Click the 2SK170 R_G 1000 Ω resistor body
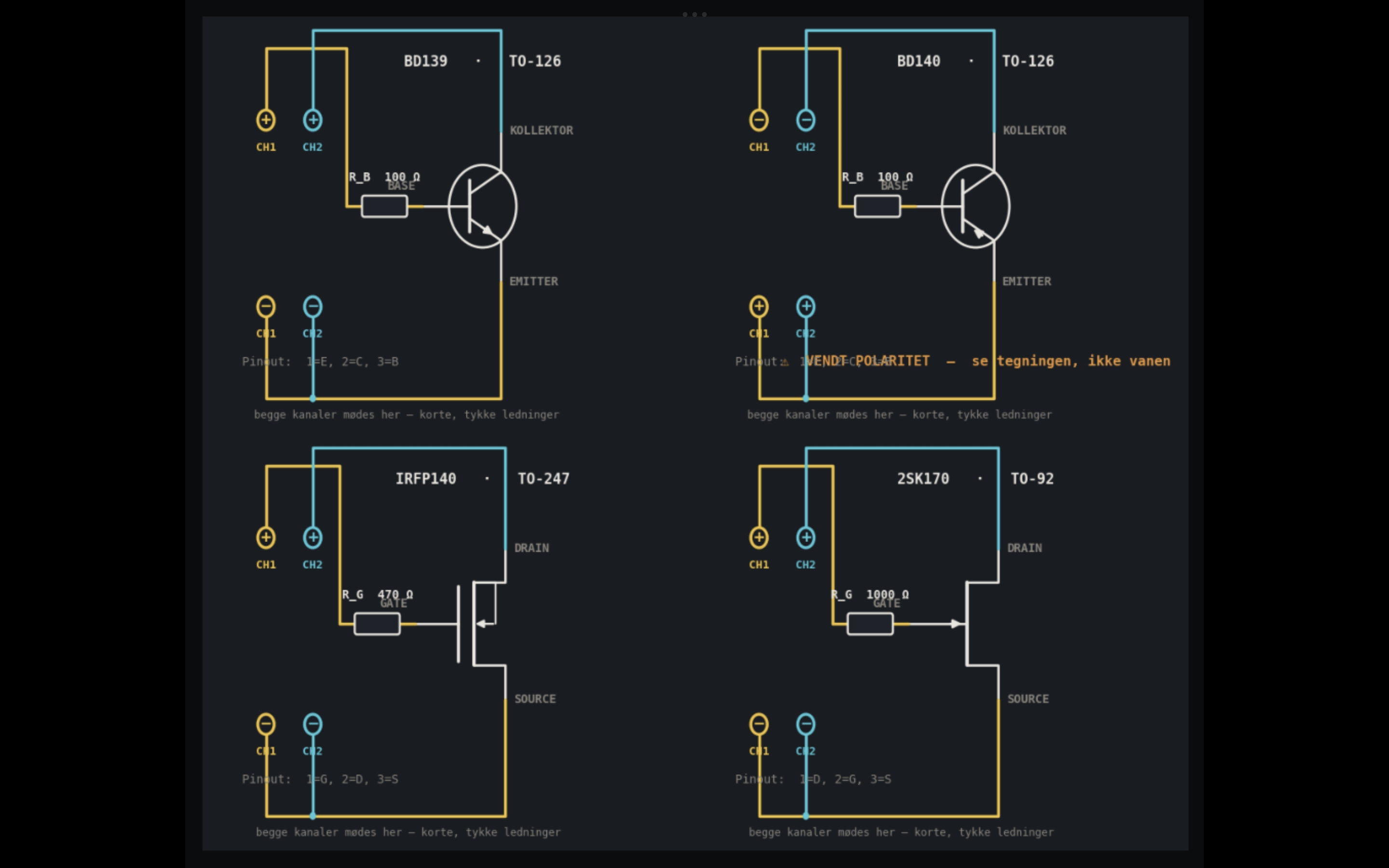 coord(870,624)
